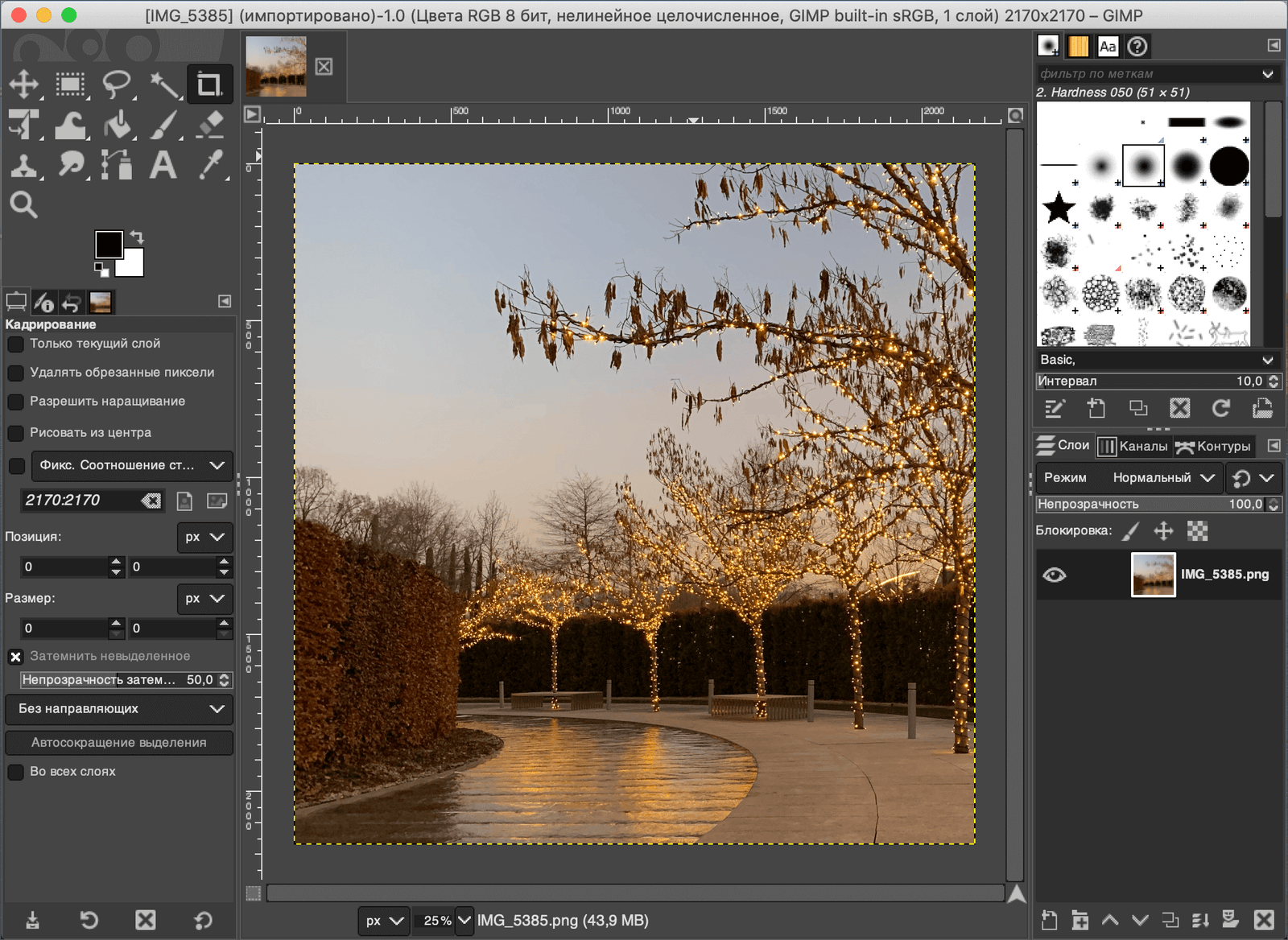Choose the Fuzzy Select magic wand tool
Screen dimensions: 1288x940
point(164,85)
